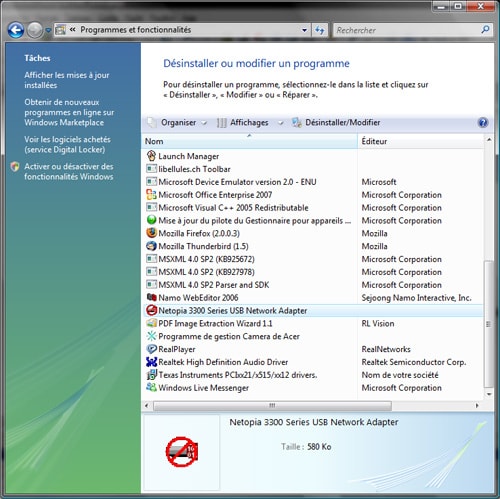Screen dimensions: 500x499
Task: Open Help with the question mark icon
Action: (x=483, y=123)
